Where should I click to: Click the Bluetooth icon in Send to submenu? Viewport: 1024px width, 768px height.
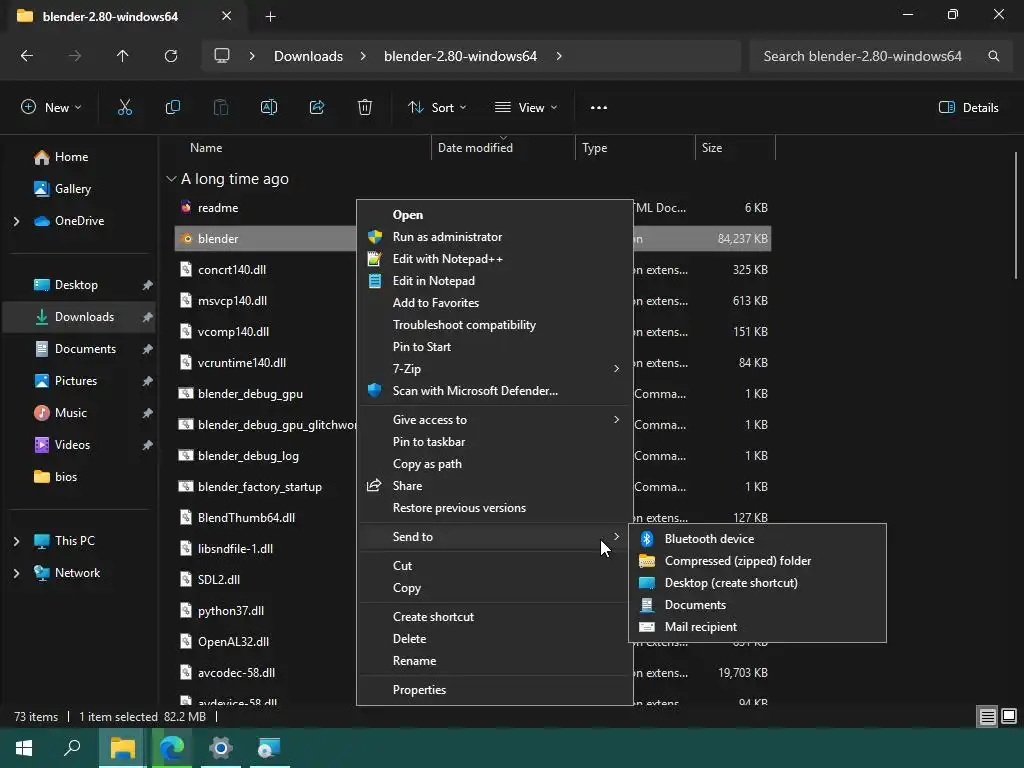[x=647, y=539]
